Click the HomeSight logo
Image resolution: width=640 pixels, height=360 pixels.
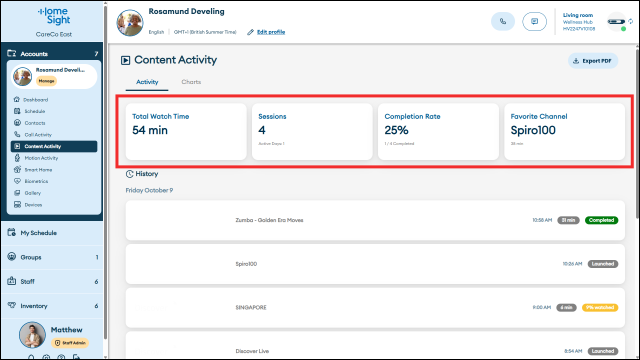(54, 16)
